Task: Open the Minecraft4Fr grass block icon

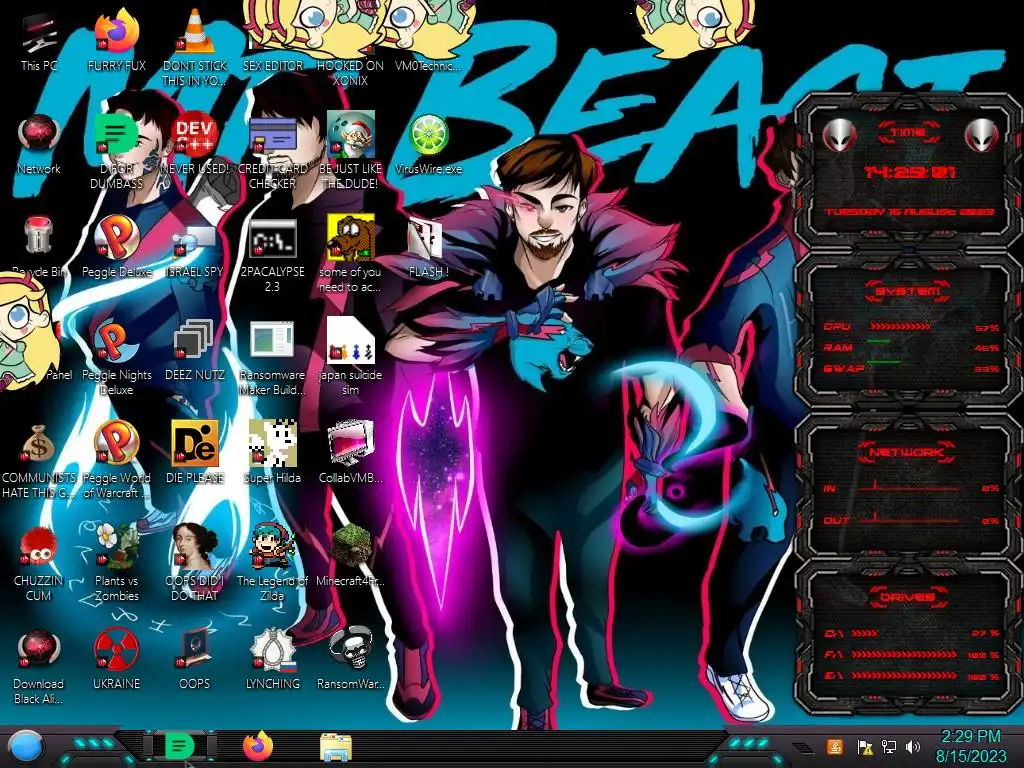Action: point(350,555)
